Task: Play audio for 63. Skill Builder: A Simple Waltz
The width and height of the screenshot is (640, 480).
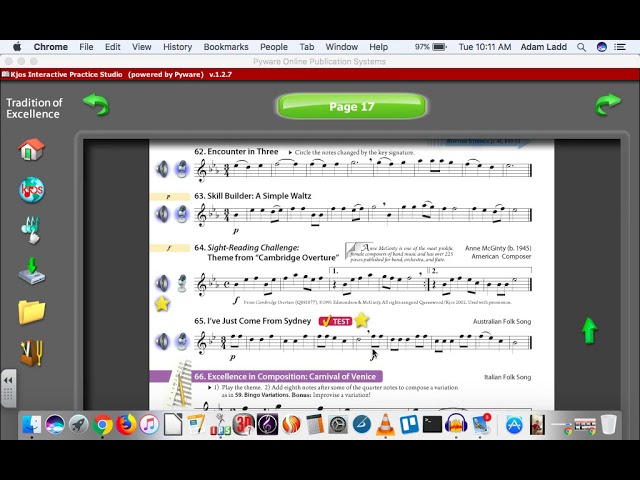Action: [162, 214]
